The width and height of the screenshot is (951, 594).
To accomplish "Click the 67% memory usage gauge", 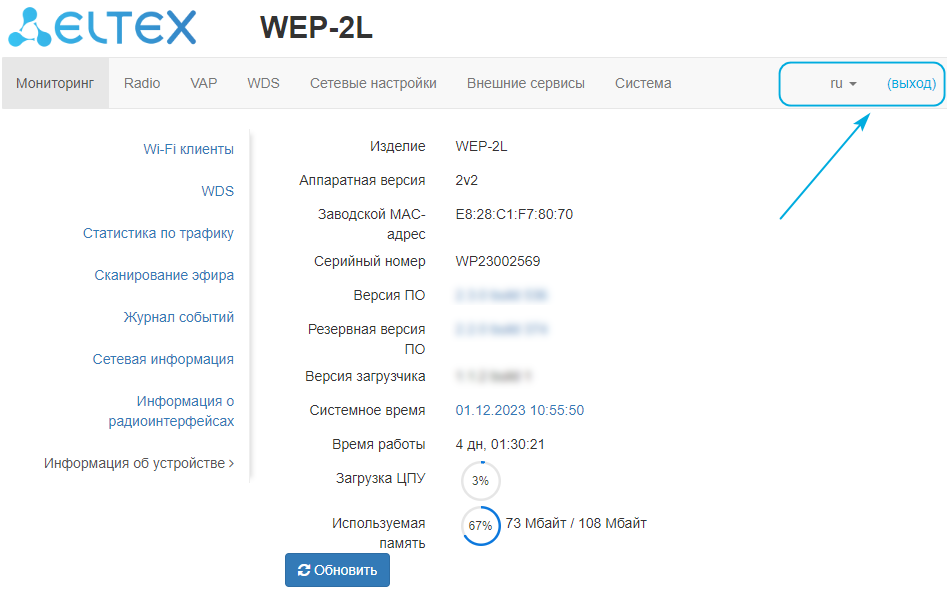I will click(480, 525).
